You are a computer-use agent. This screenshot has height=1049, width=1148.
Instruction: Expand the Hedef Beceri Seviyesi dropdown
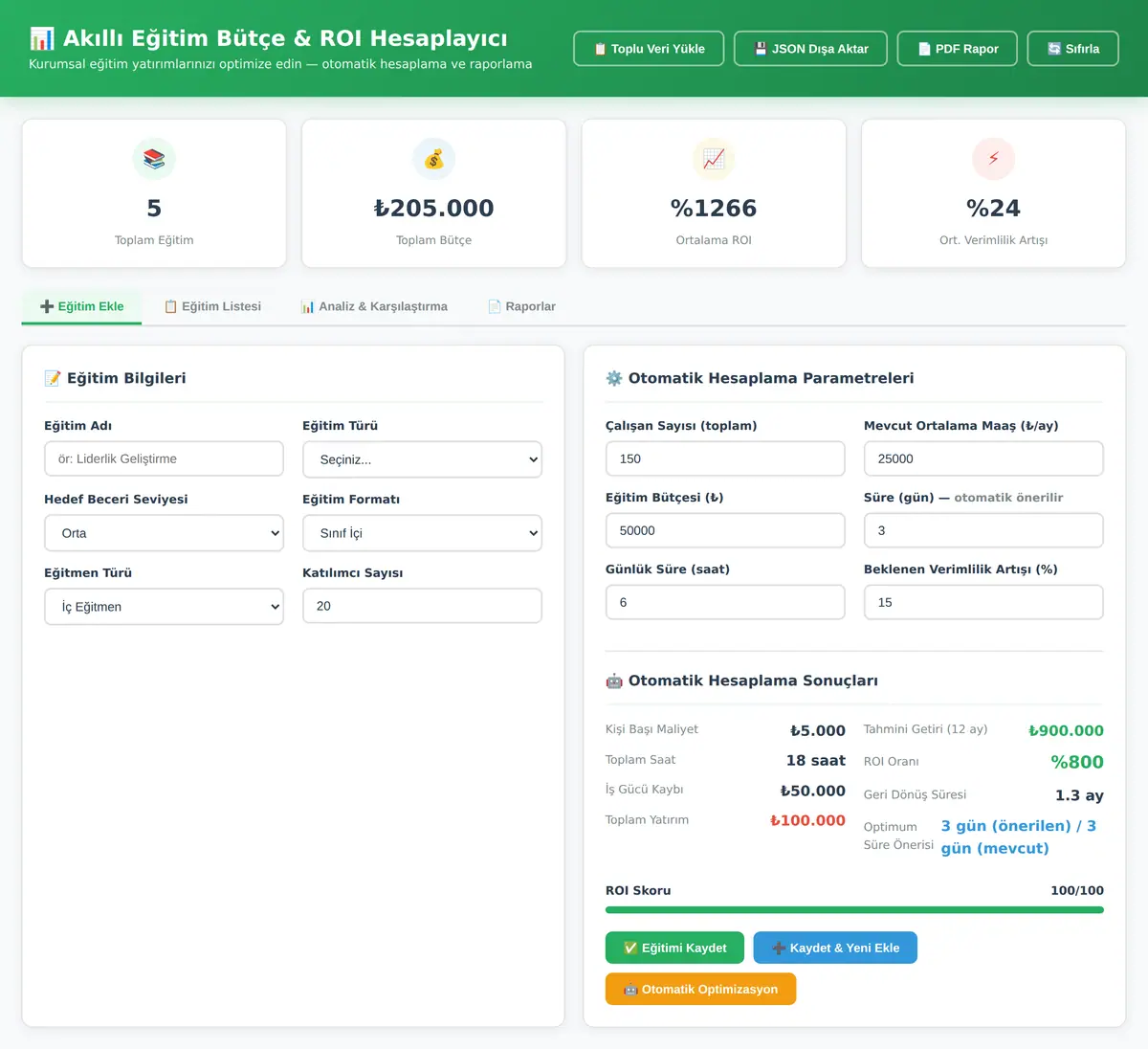point(164,533)
